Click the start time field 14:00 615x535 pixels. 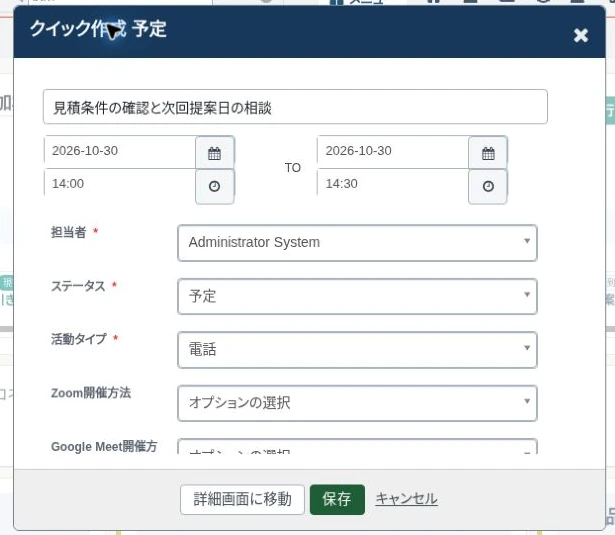(120, 184)
